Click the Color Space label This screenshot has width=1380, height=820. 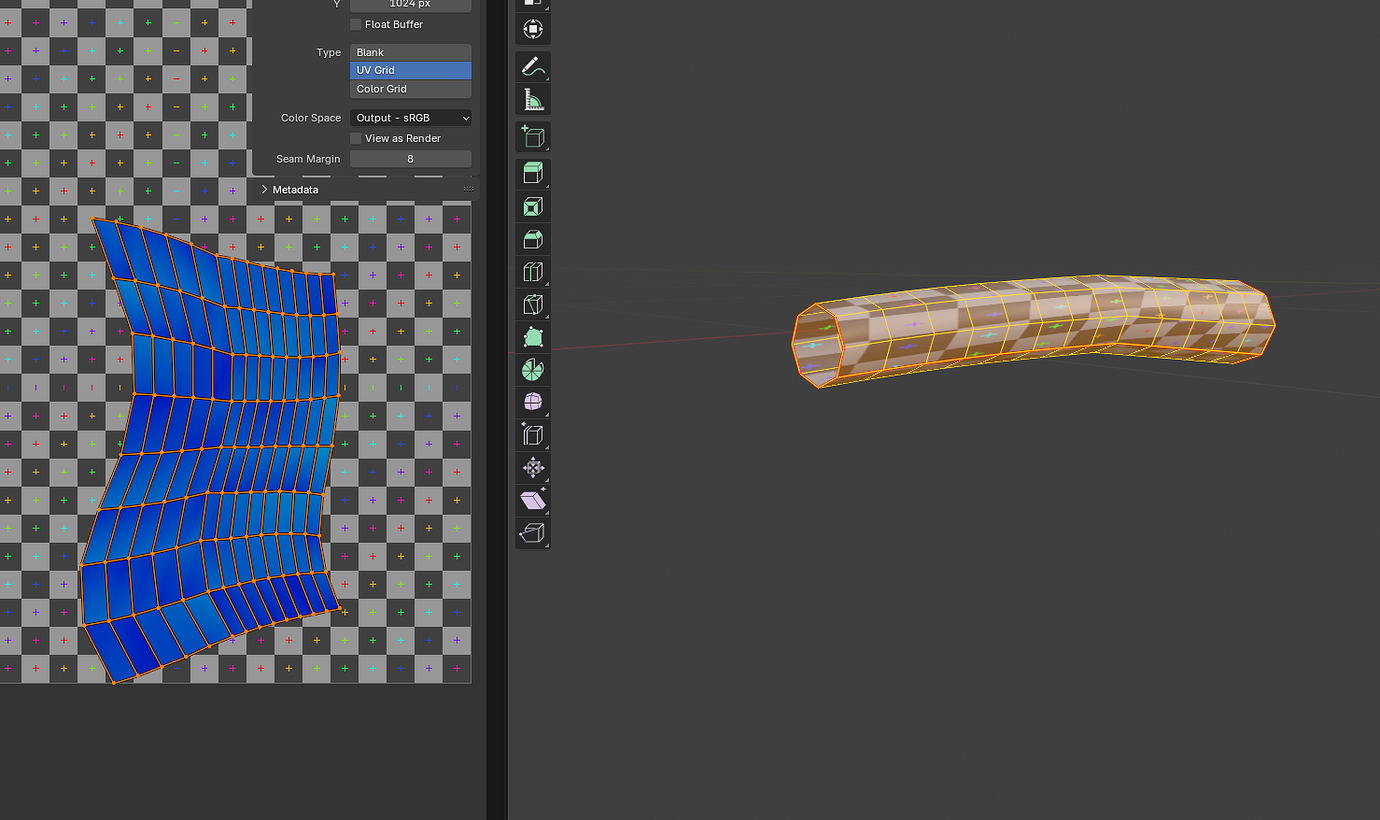tap(311, 118)
